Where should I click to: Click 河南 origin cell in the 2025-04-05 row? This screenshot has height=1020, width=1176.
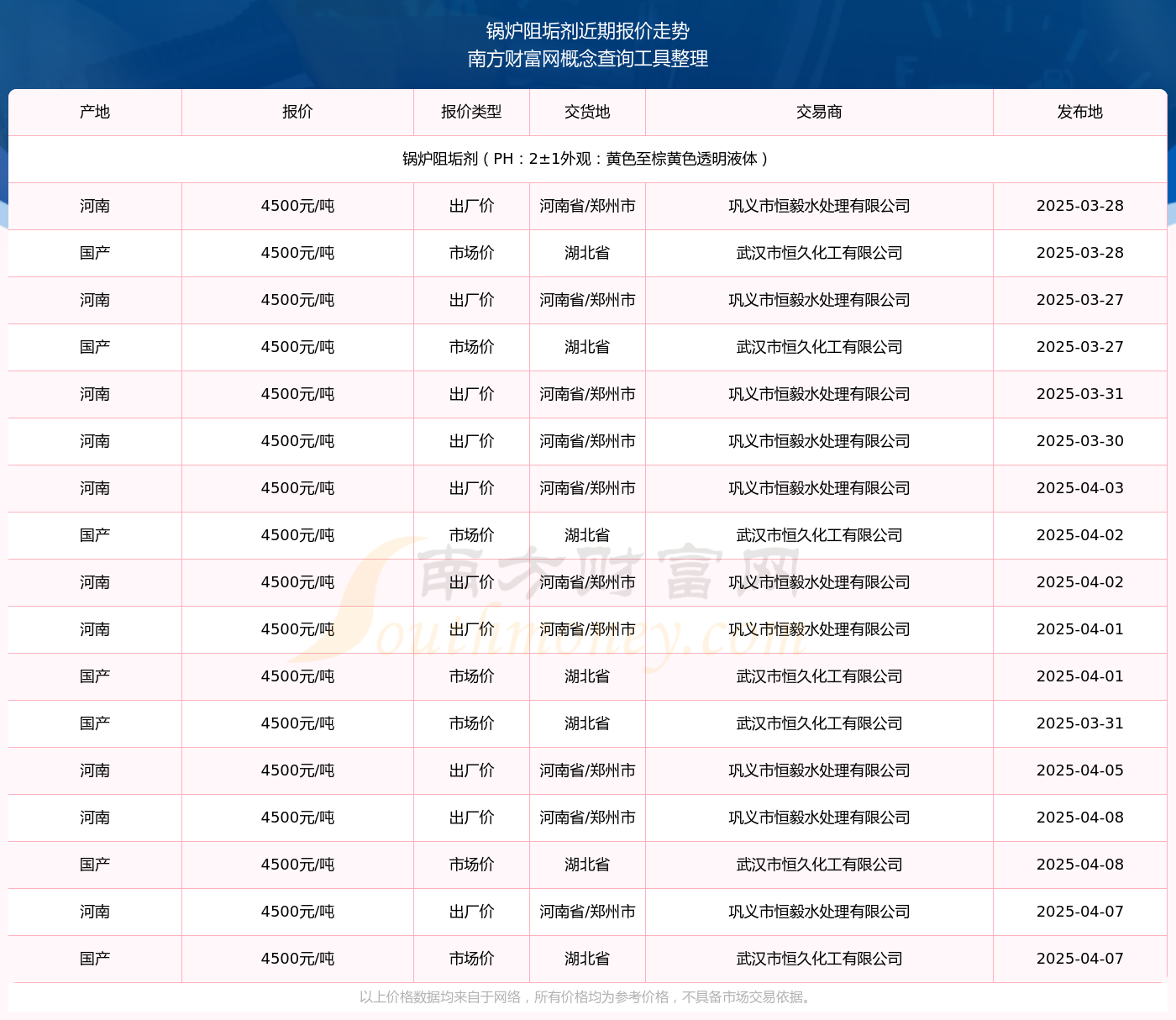coord(95,770)
